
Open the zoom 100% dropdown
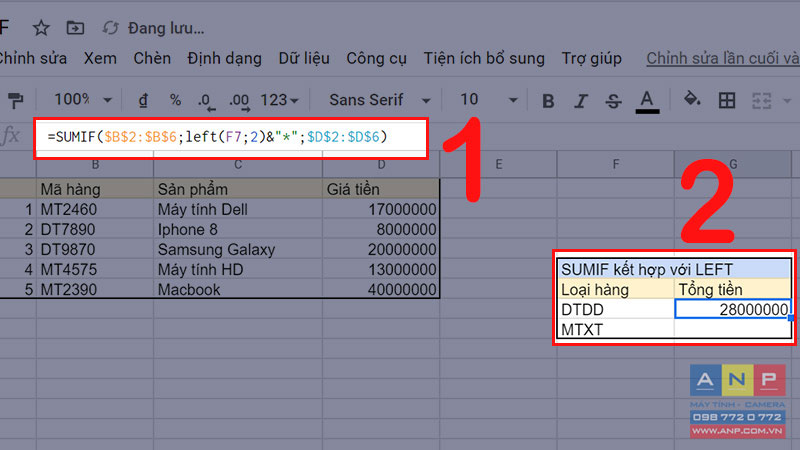coord(83,99)
